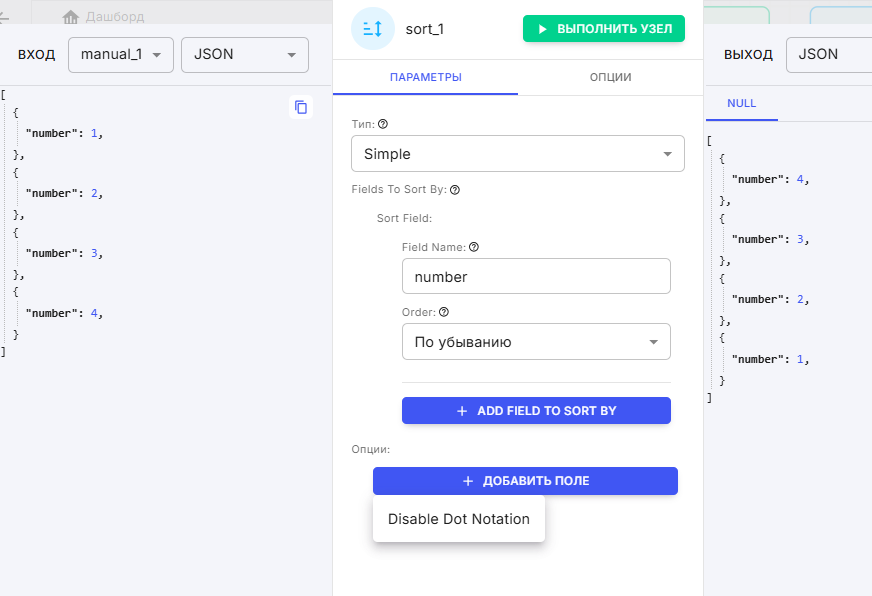Open the input JSON format dropdown
This screenshot has height=596, width=872.
point(244,54)
